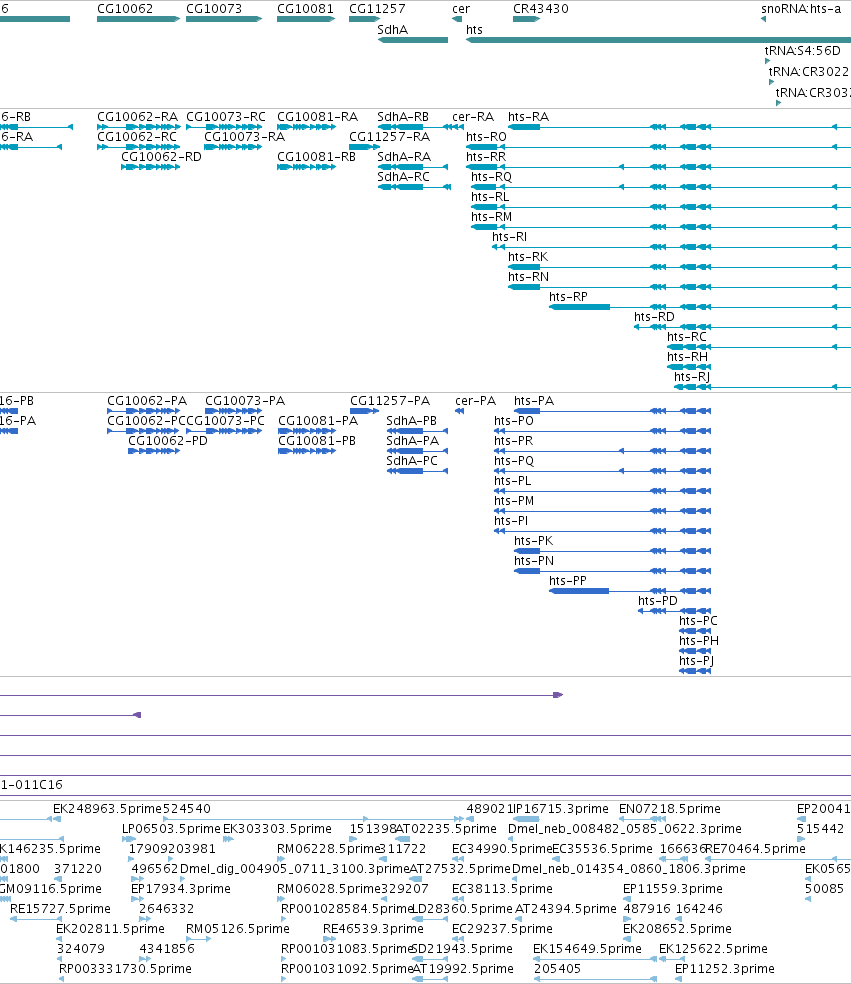This screenshot has width=851, height=984.
Task: Select the CG10073 gene label
Action: click(x=214, y=9)
